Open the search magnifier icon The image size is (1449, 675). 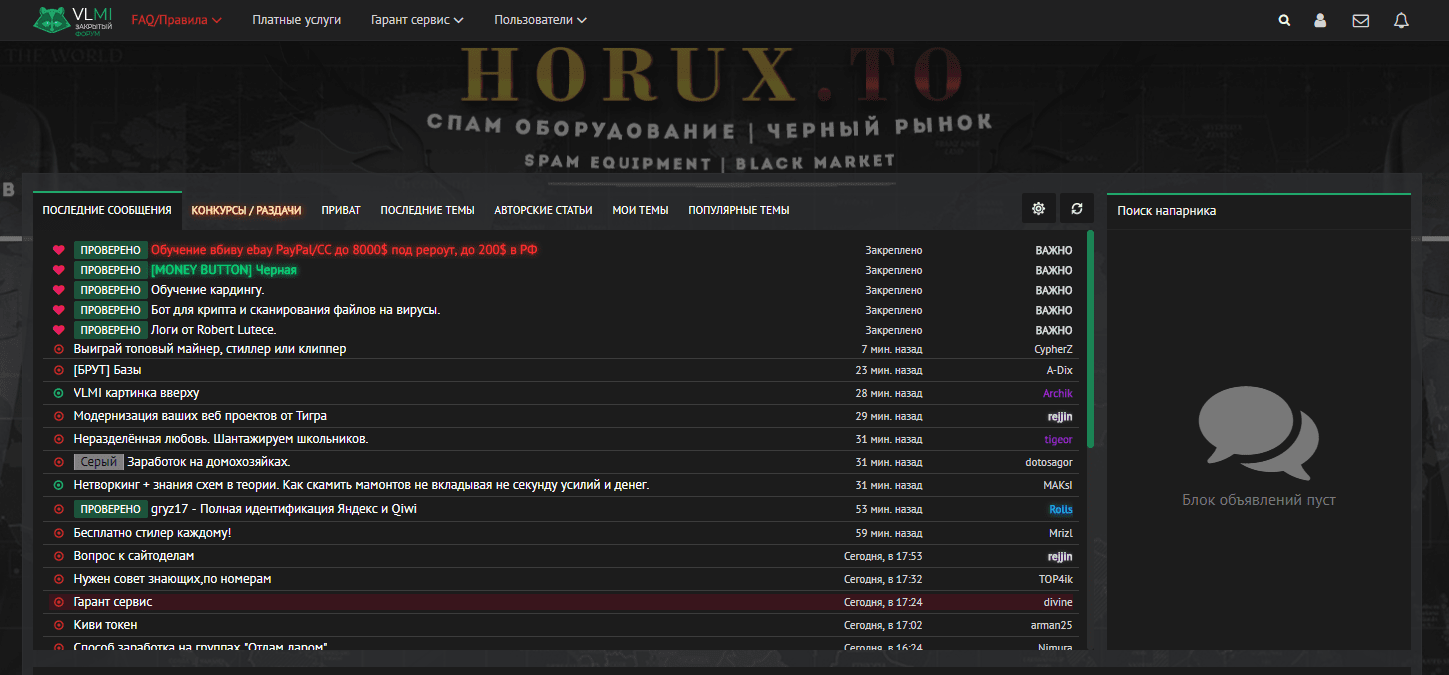pyautogui.click(x=1284, y=20)
